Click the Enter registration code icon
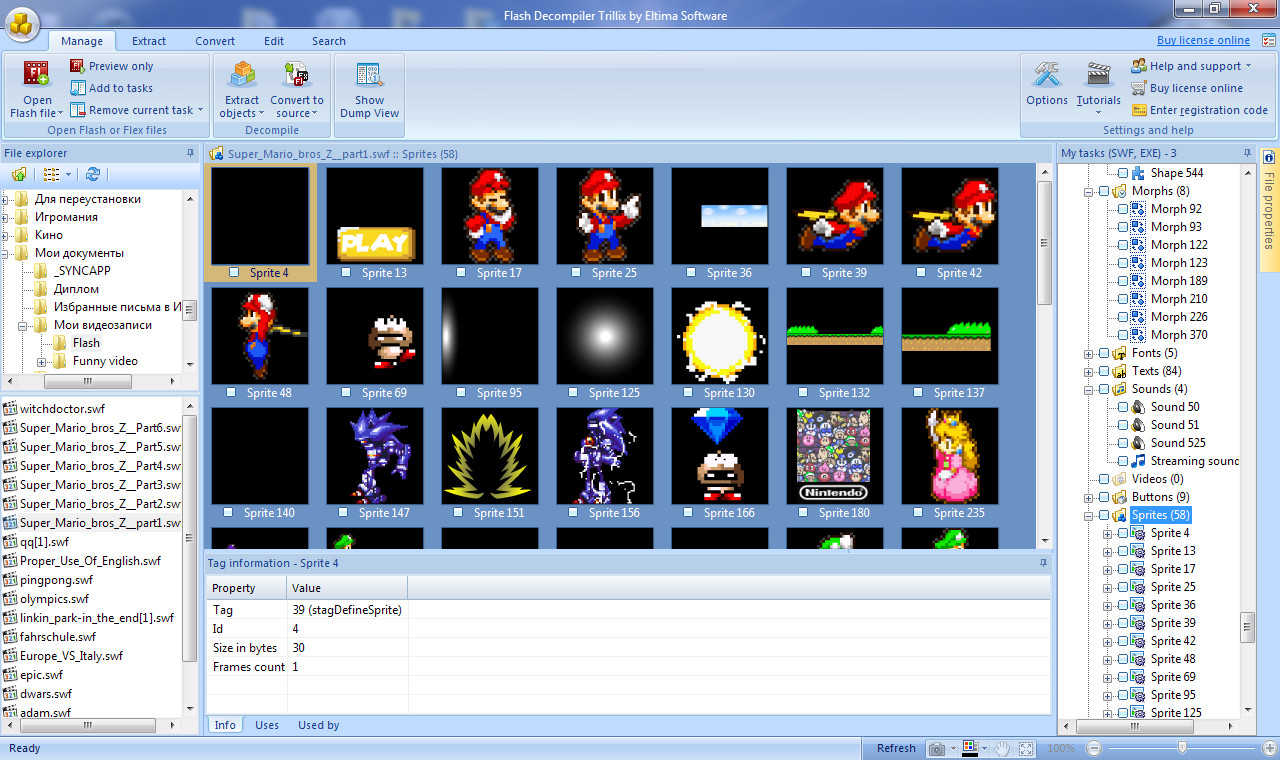This screenshot has height=760, width=1280. pyautogui.click(x=1139, y=110)
